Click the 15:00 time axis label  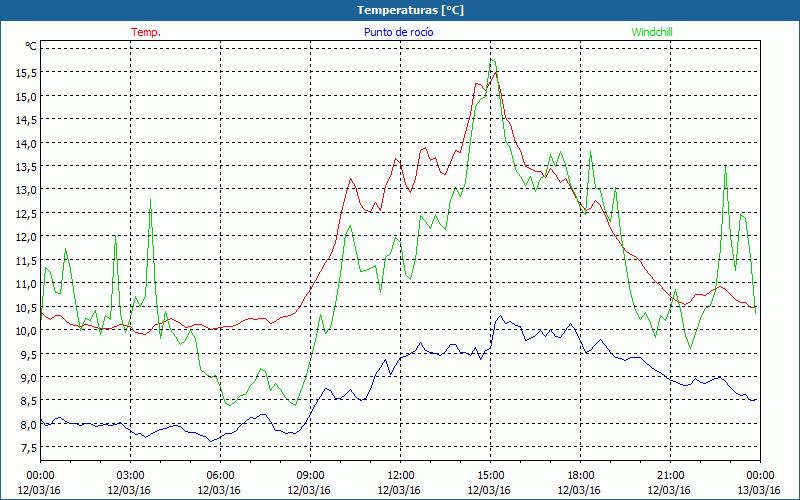pyautogui.click(x=490, y=476)
